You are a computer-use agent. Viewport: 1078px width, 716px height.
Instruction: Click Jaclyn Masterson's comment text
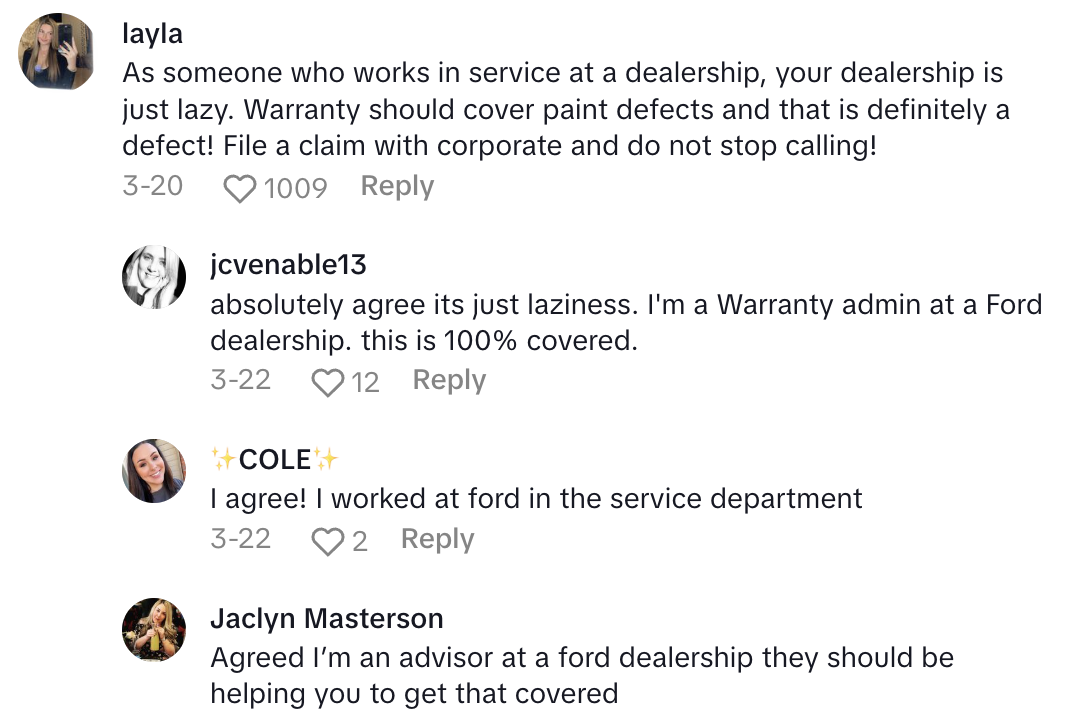click(x=581, y=675)
